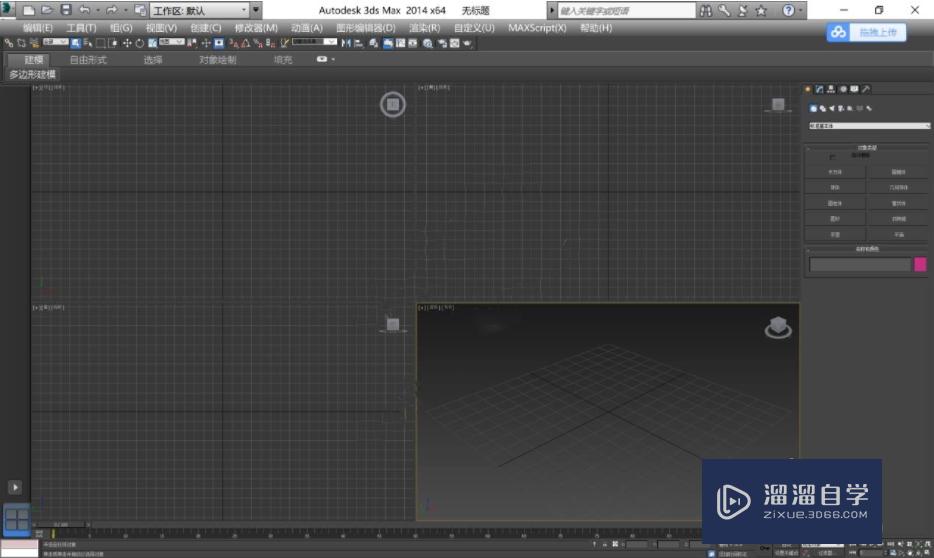
Task: Click the Open File icon in title bar
Action: pyautogui.click(x=46, y=10)
